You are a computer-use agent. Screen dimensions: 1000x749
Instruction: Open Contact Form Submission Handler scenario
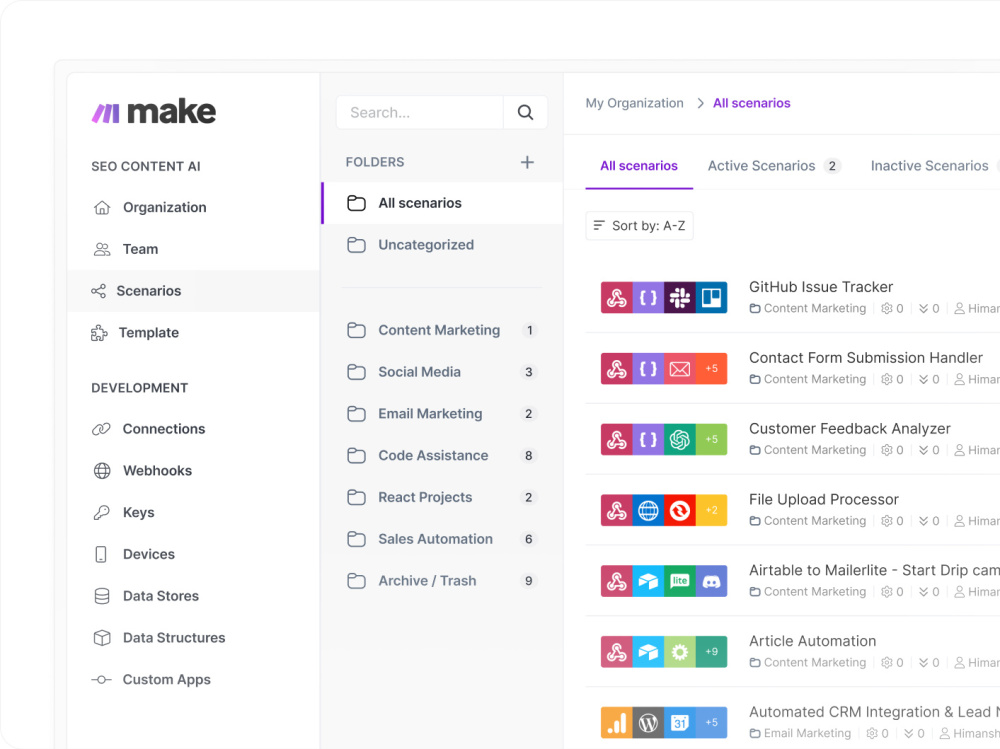865,358
